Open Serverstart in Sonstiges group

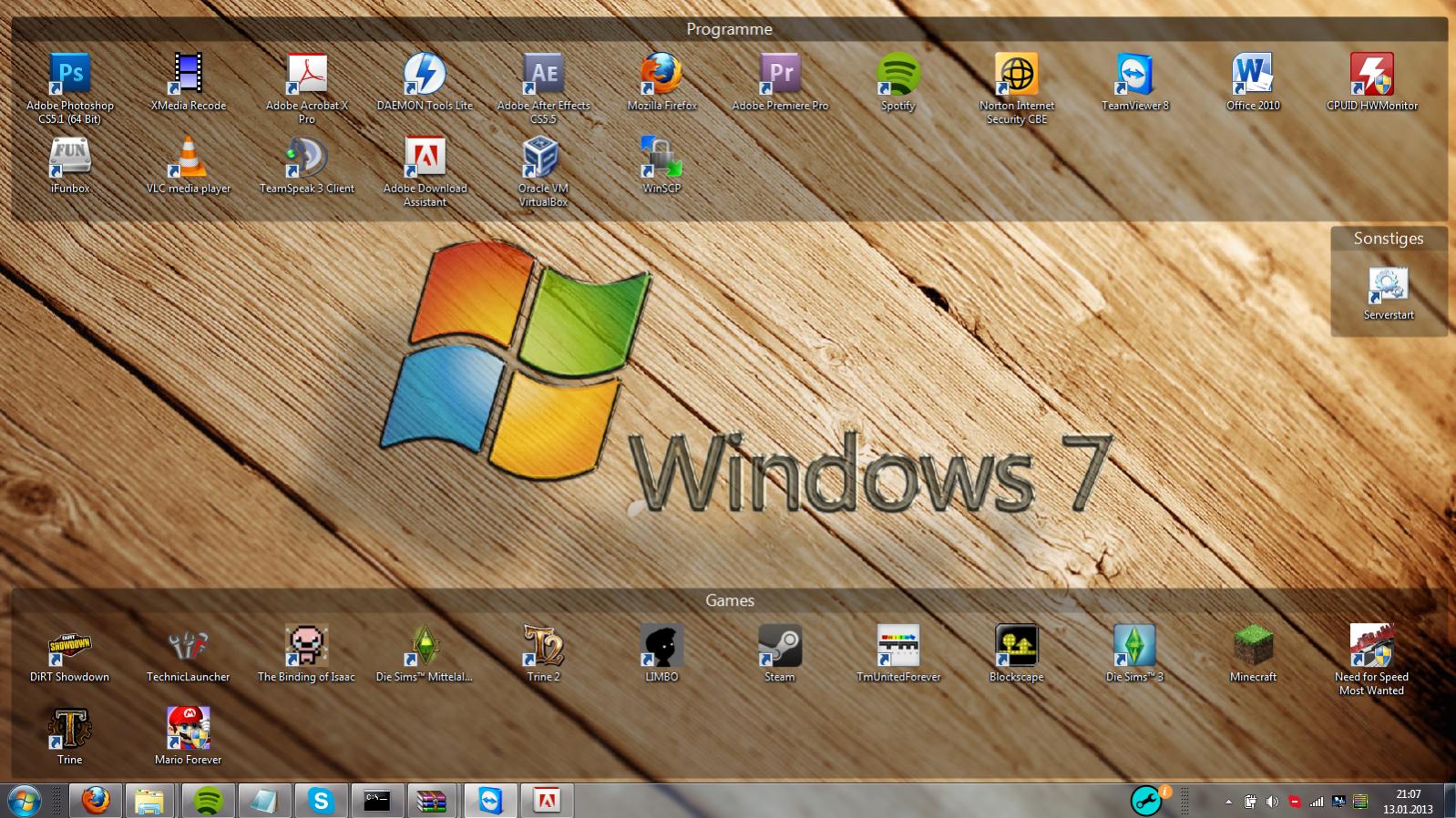[1389, 292]
